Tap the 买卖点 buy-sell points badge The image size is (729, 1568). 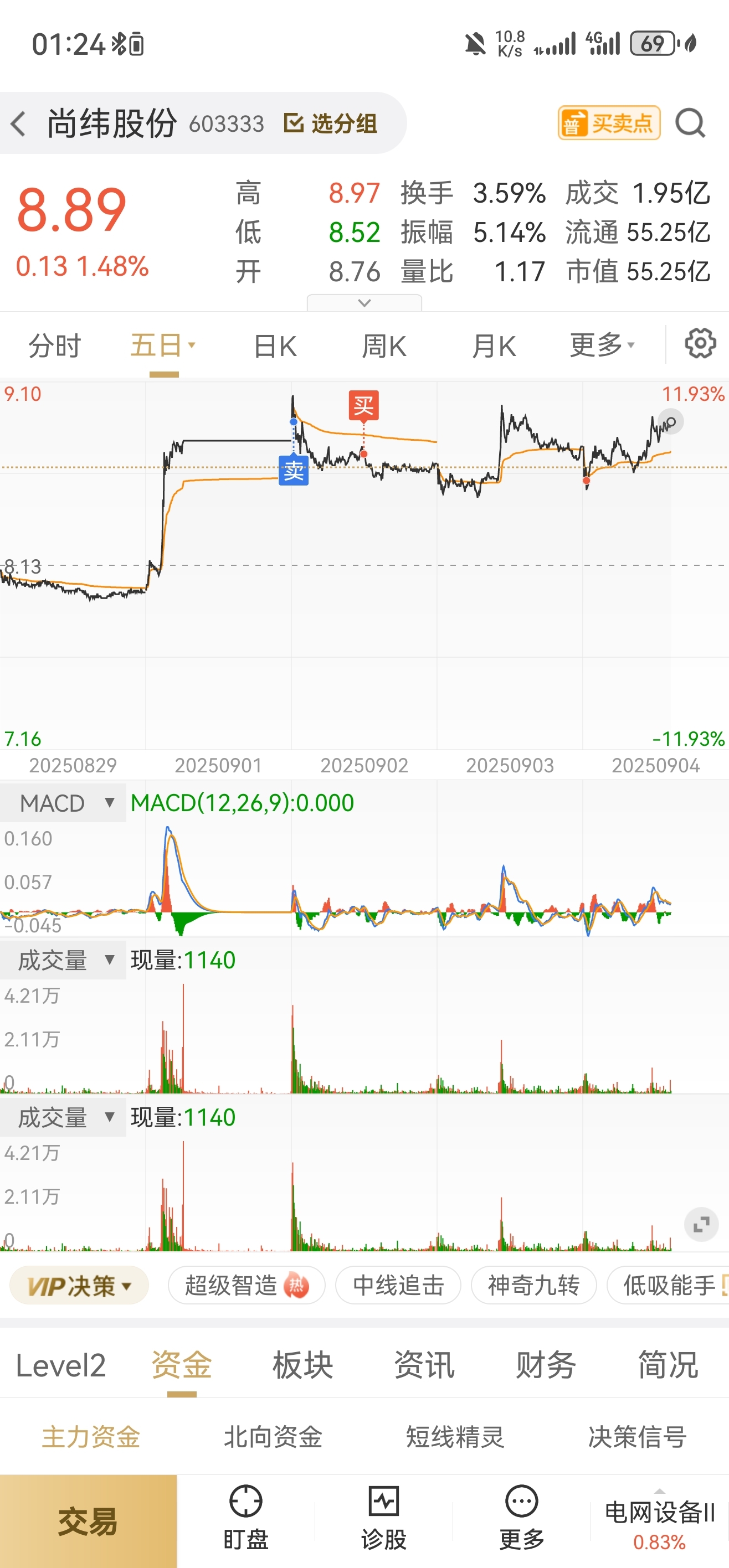coord(608,123)
